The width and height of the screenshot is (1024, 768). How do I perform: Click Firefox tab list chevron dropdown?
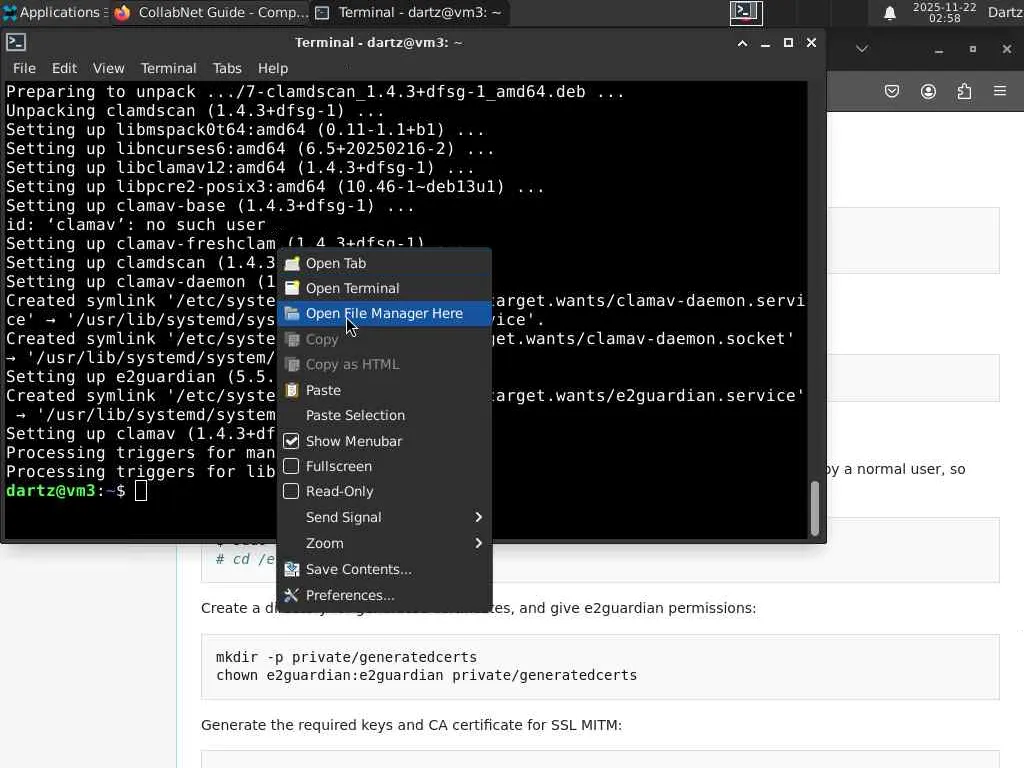tap(862, 49)
